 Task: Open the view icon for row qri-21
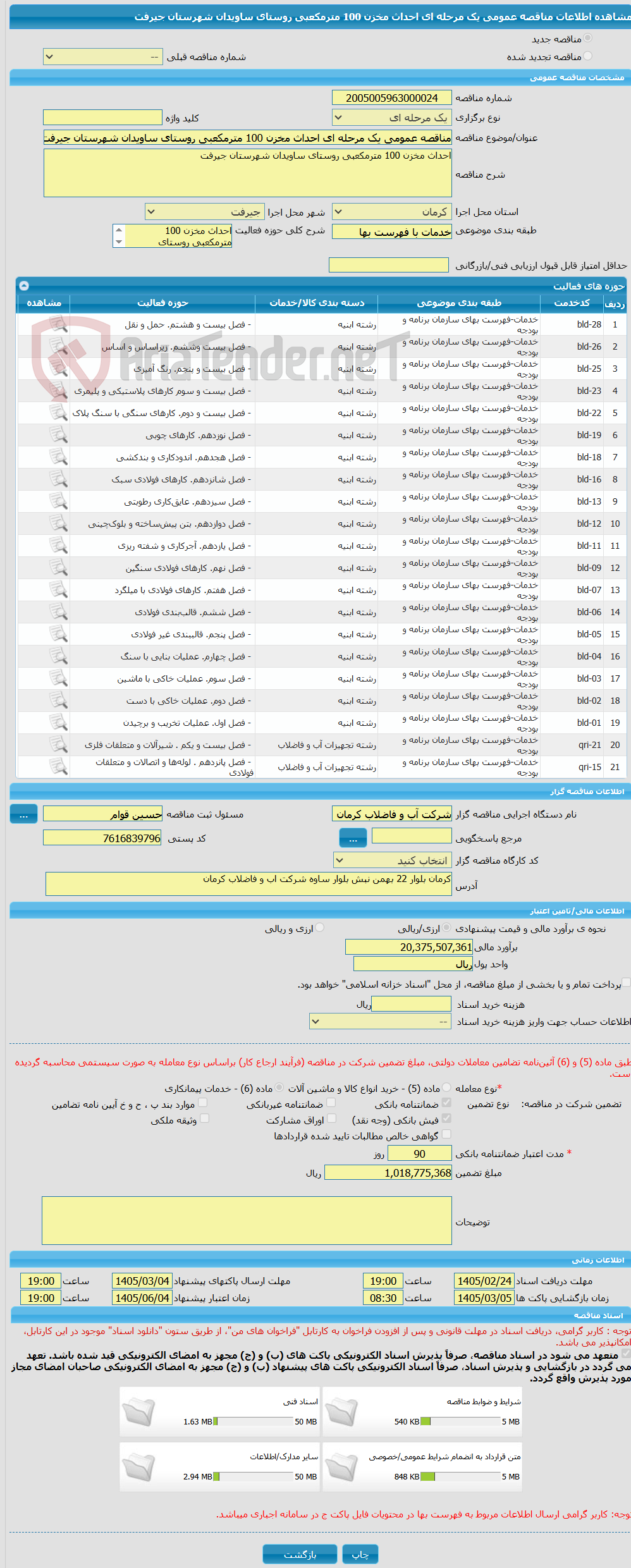click(x=58, y=745)
